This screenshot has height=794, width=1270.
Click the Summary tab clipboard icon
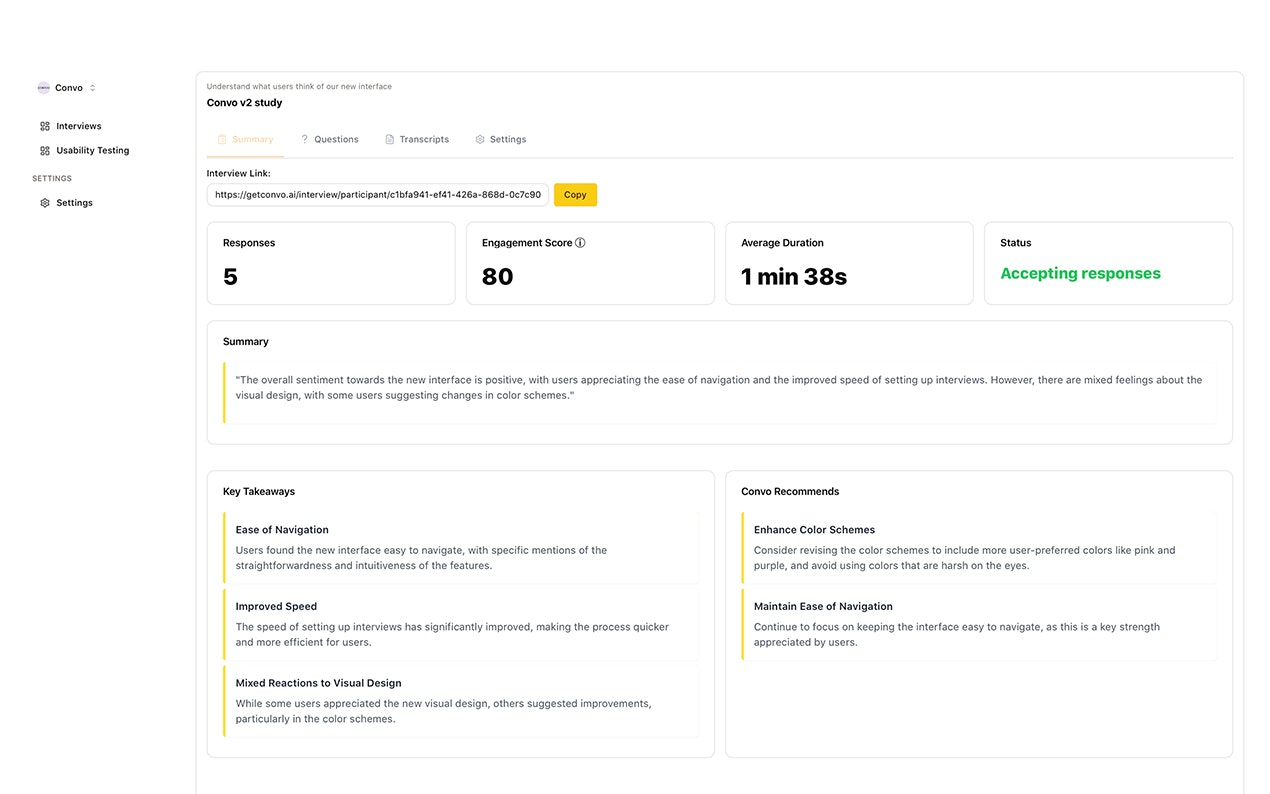pyautogui.click(x=222, y=140)
